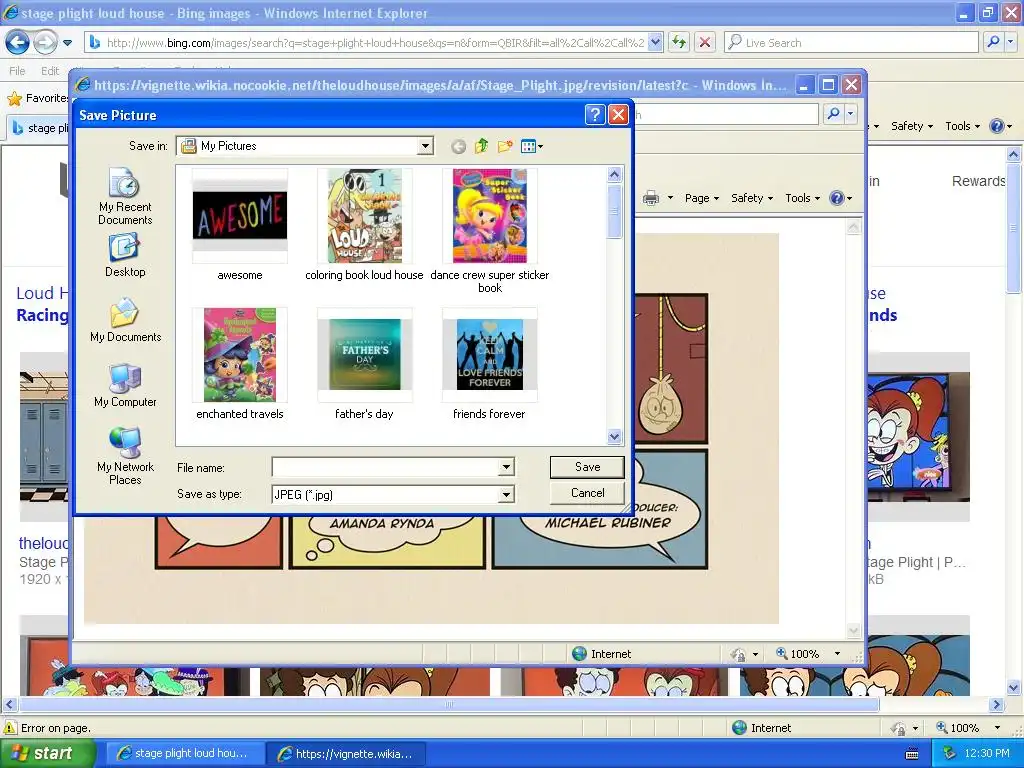Open the Tools menu in main IE window
The width and height of the screenshot is (1024, 768).
click(x=962, y=126)
